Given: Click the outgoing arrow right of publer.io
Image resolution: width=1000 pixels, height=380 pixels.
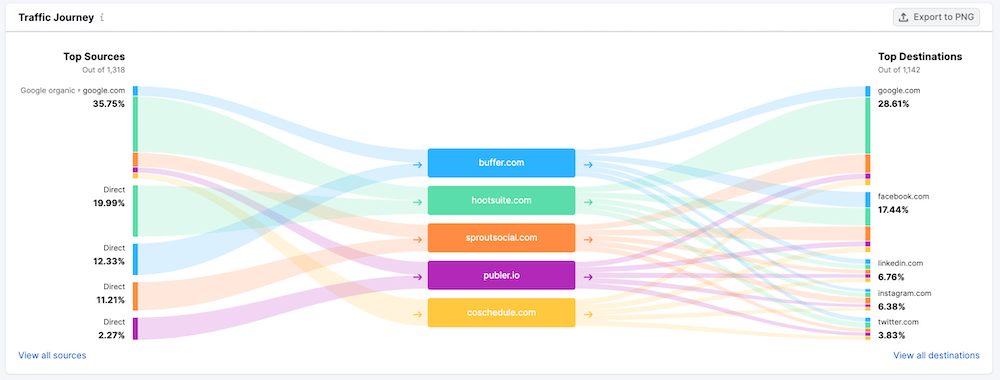Looking at the screenshot, I should click(588, 277).
